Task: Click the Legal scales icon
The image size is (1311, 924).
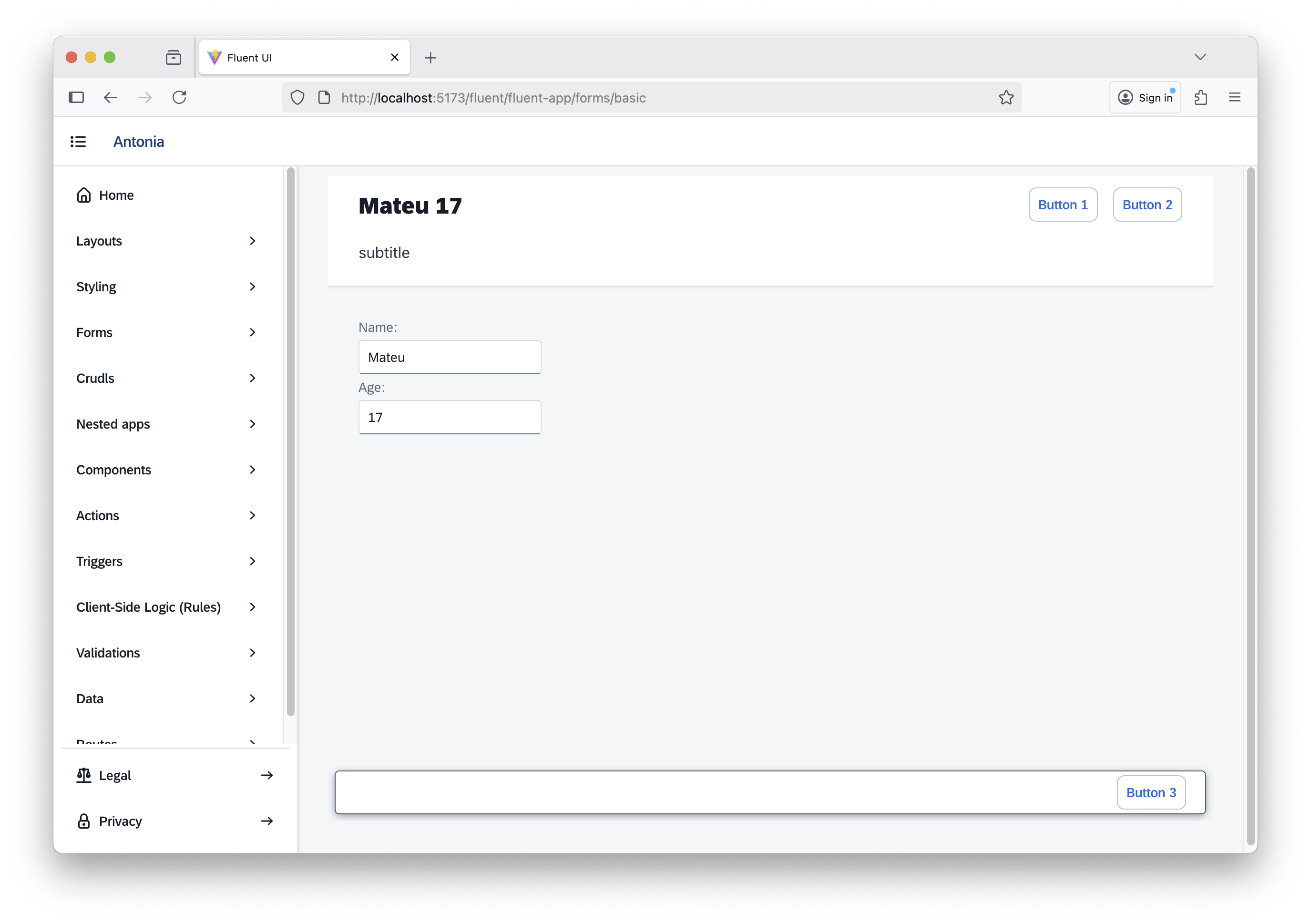Action: (x=84, y=775)
